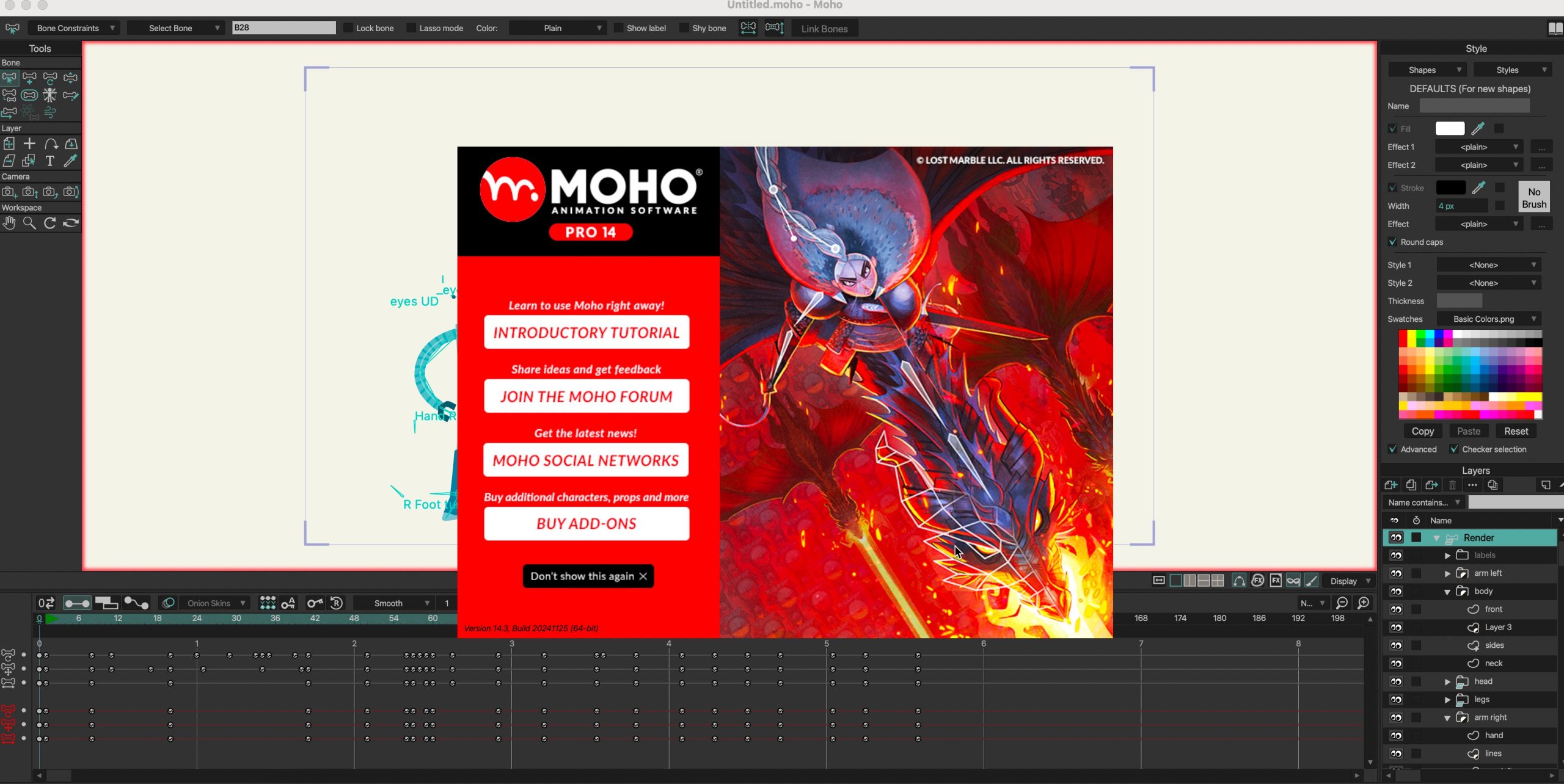1564x784 pixels.
Task: Select the Rotate Workspace tool
Action: [50, 223]
